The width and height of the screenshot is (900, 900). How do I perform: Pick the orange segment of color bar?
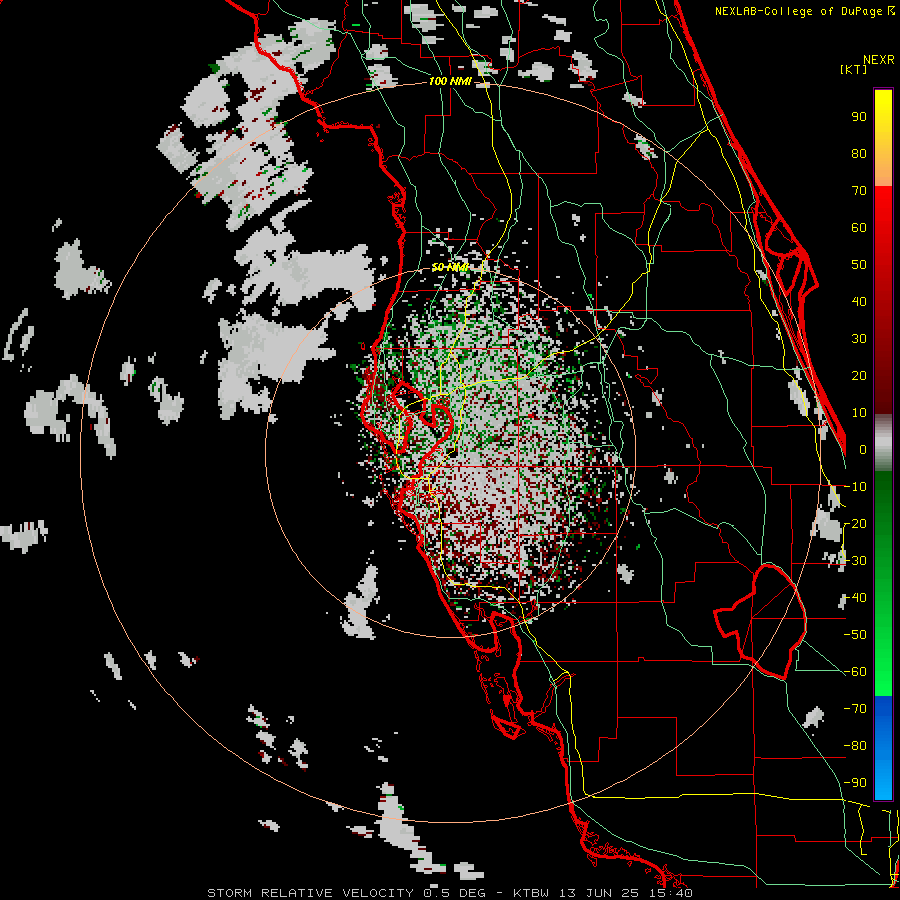tap(883, 170)
